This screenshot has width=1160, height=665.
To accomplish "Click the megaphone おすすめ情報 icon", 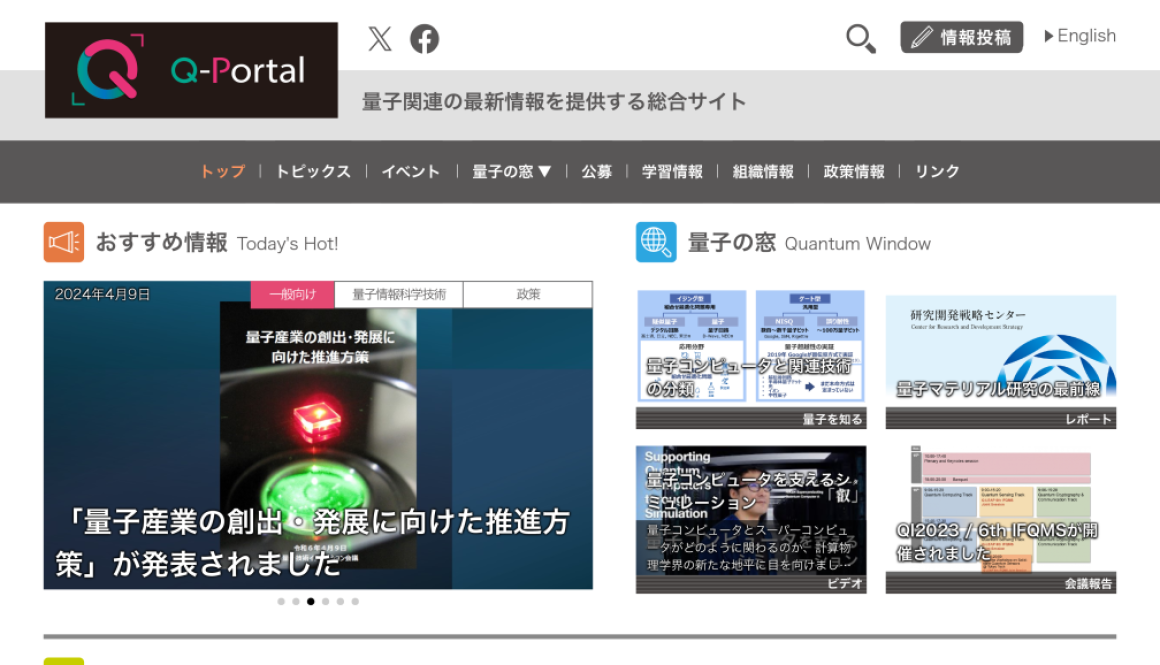I will pyautogui.click(x=64, y=242).
